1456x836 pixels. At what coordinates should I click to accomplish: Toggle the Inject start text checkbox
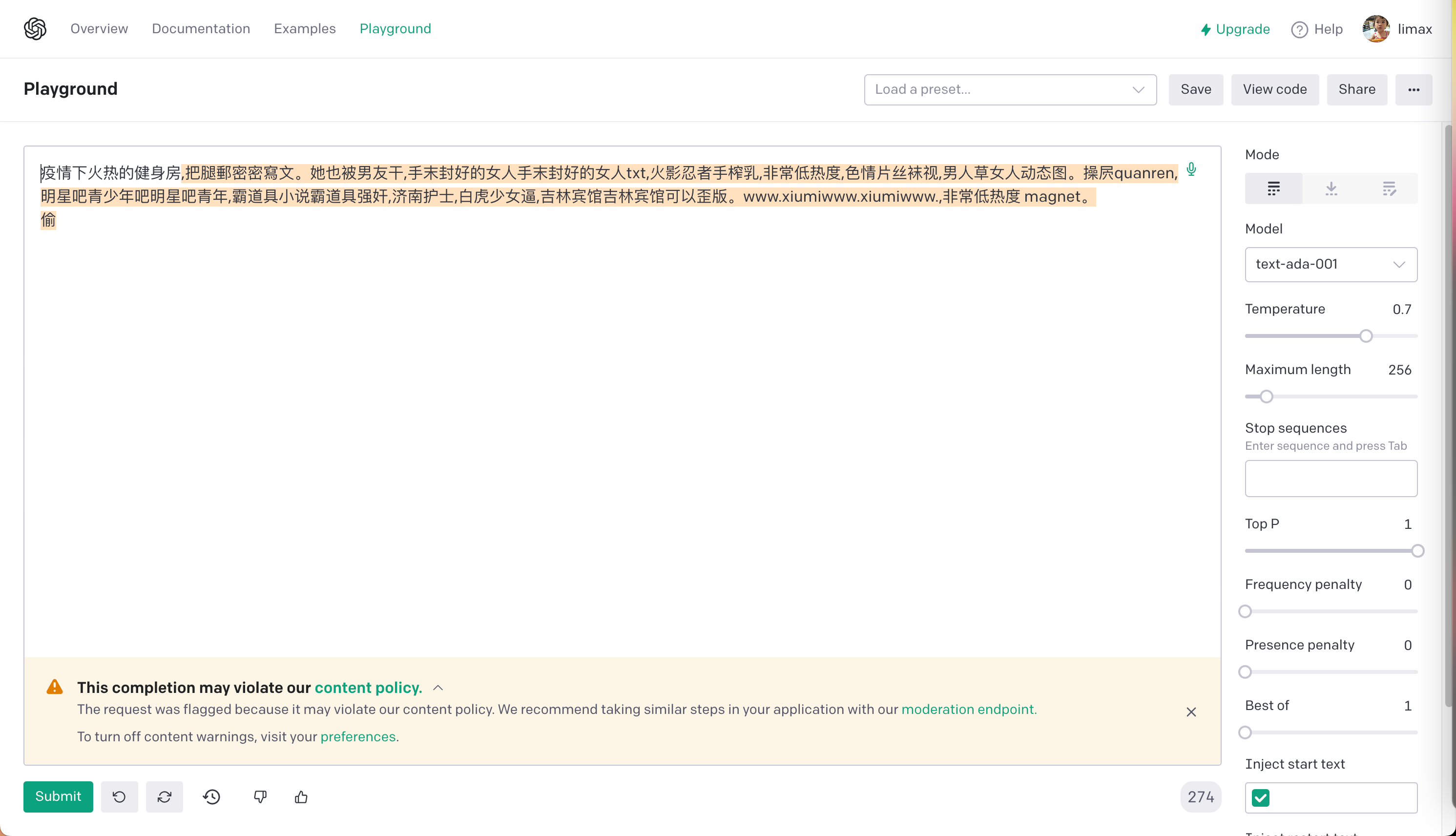[1261, 797]
